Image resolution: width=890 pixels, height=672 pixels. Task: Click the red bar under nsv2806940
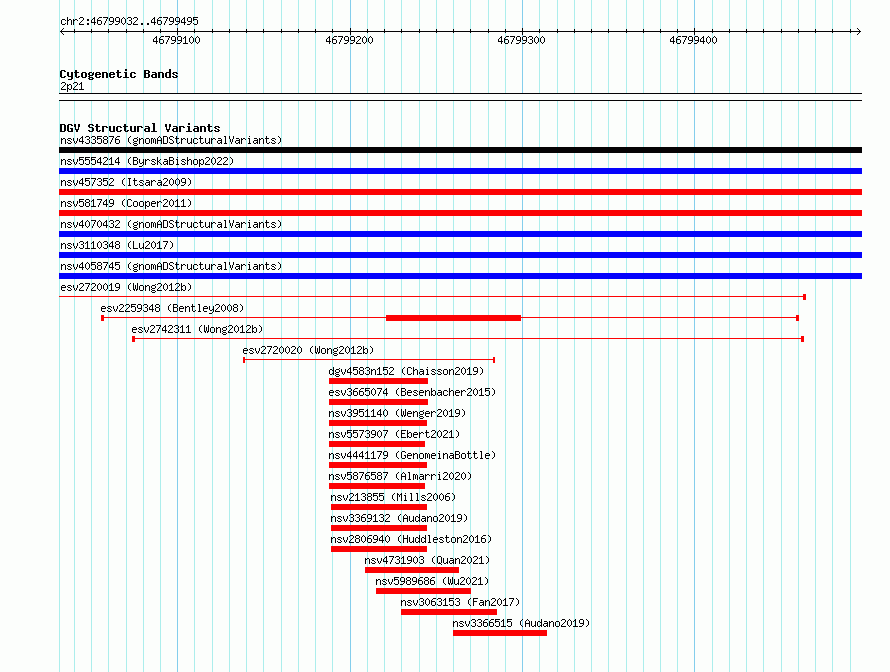tap(379, 549)
